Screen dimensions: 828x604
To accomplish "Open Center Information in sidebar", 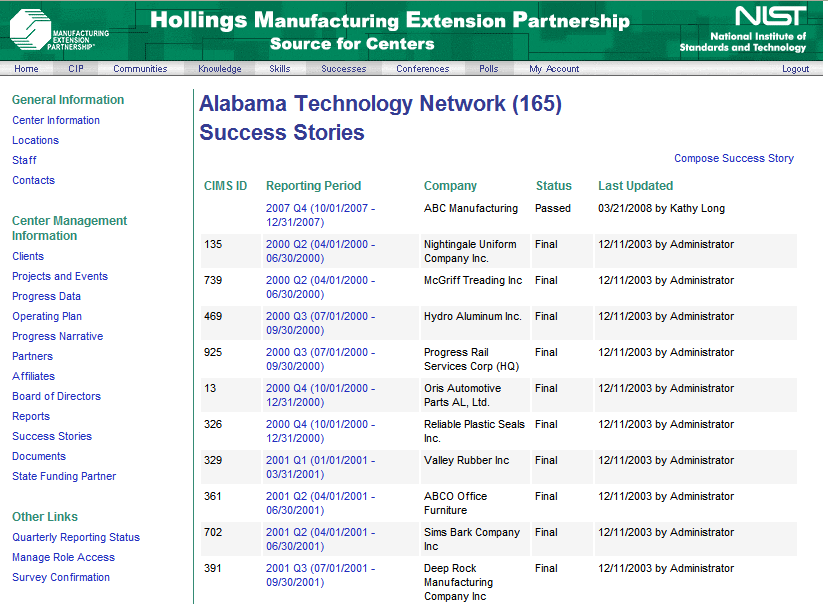I will pos(56,120).
